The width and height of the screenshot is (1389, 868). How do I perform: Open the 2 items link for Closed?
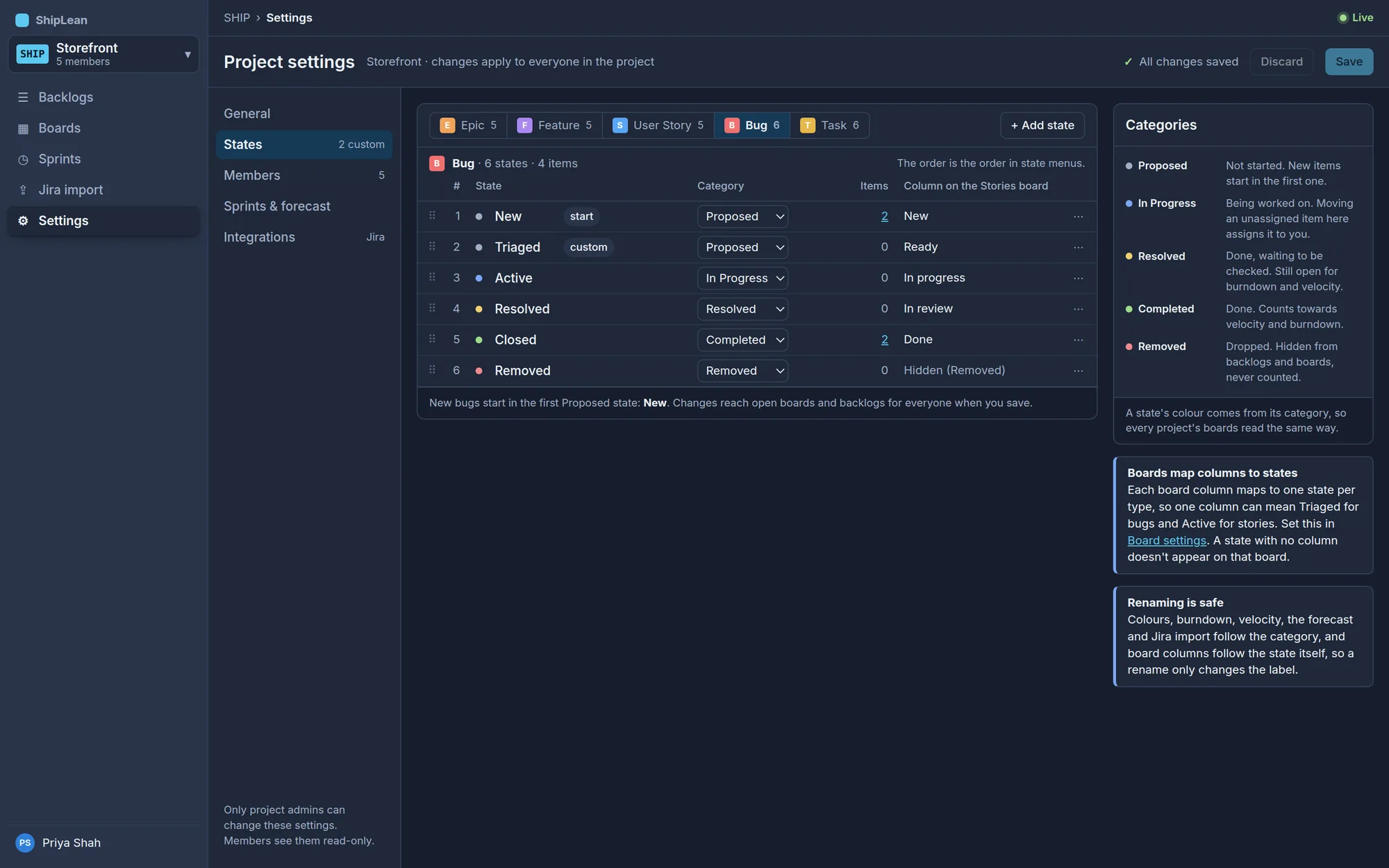tap(884, 340)
